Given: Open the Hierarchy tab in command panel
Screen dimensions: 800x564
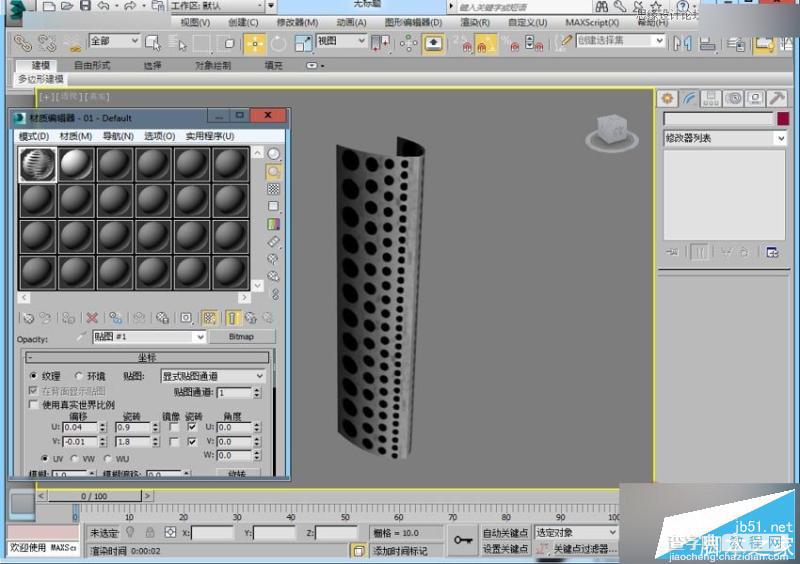Looking at the screenshot, I should (711, 99).
